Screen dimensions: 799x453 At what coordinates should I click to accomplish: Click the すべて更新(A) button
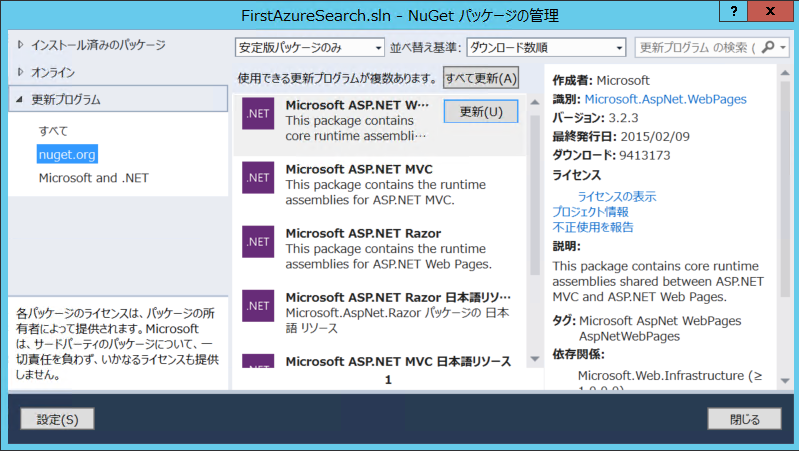481,78
